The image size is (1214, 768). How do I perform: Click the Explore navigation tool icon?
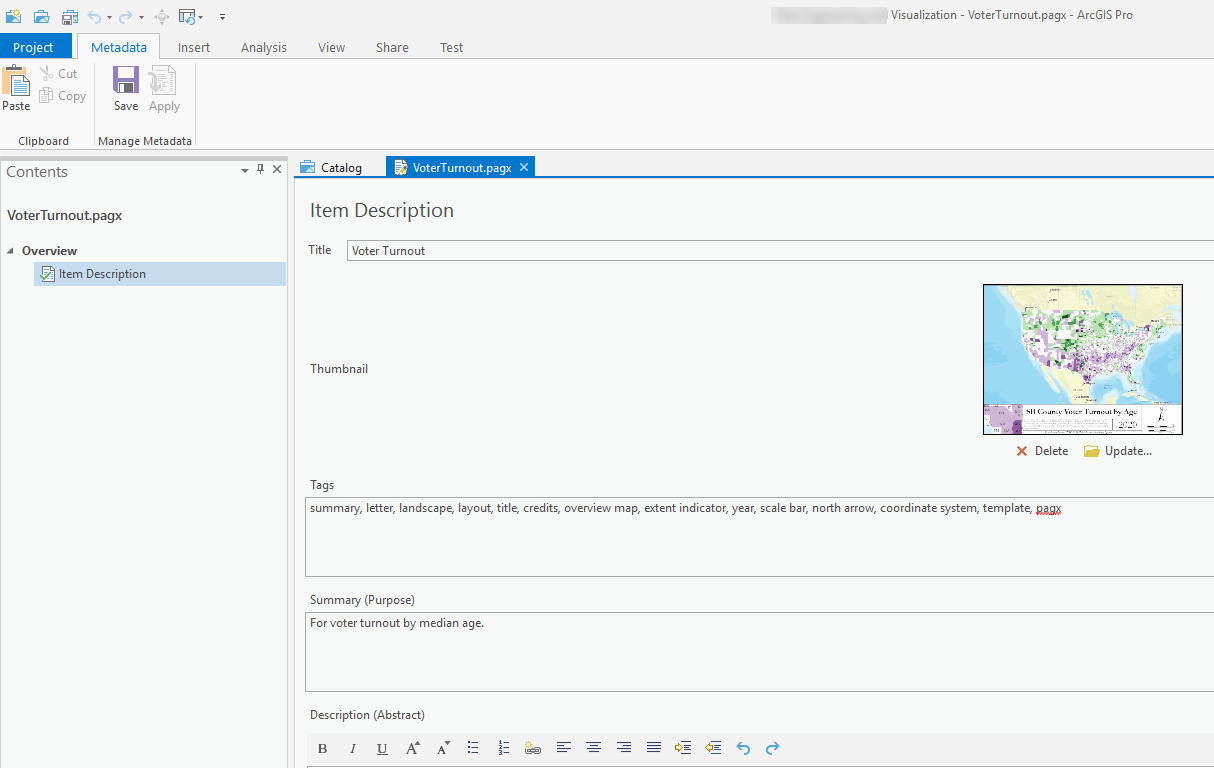pyautogui.click(x=162, y=16)
